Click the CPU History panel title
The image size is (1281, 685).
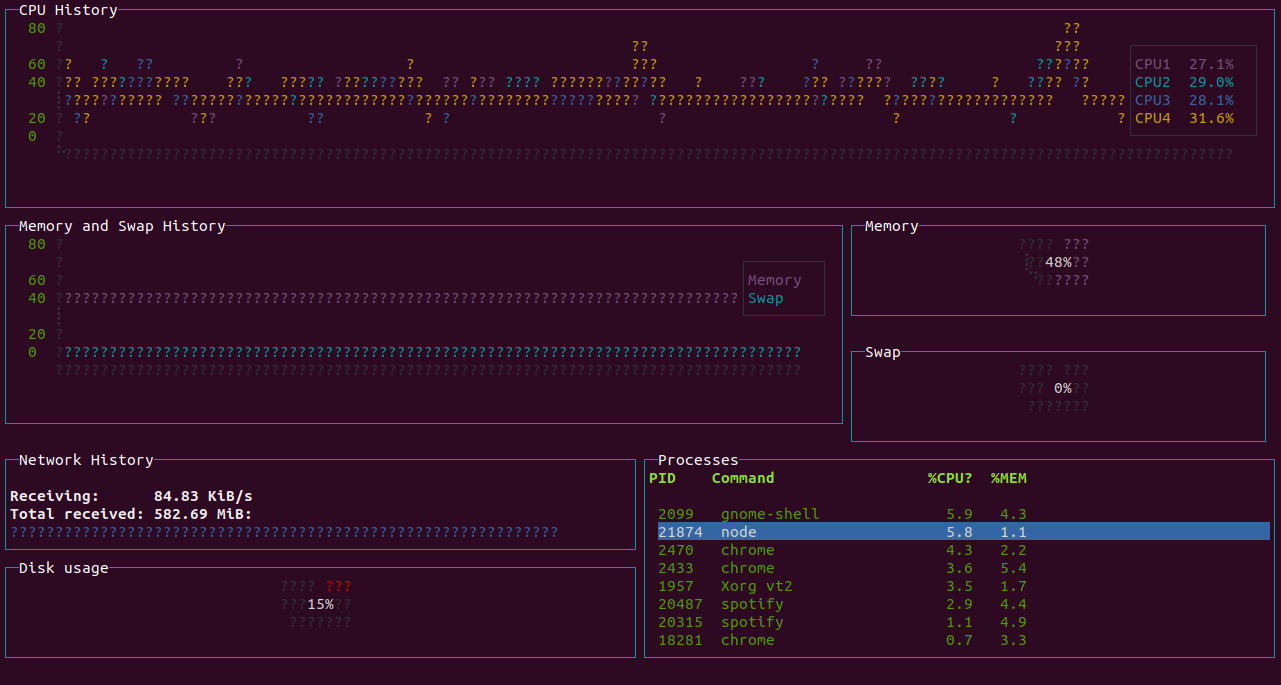[67, 9]
